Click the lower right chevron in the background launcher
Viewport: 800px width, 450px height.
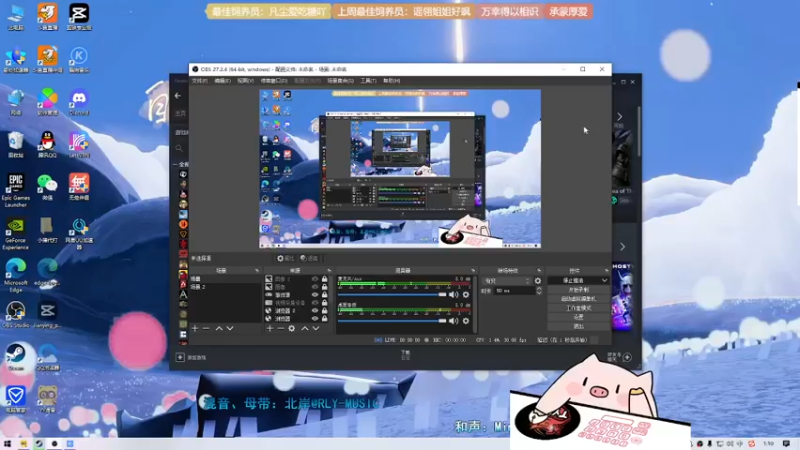622,247
